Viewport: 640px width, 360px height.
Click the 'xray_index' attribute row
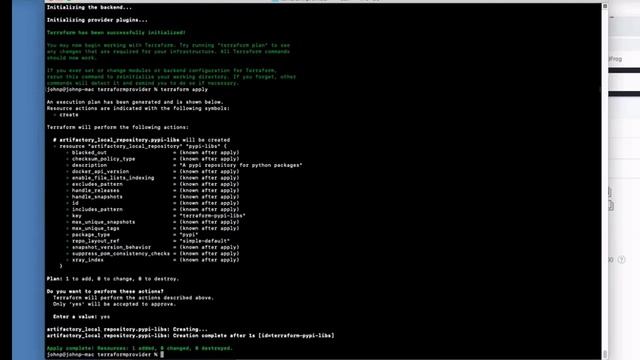pyautogui.click(x=153, y=260)
